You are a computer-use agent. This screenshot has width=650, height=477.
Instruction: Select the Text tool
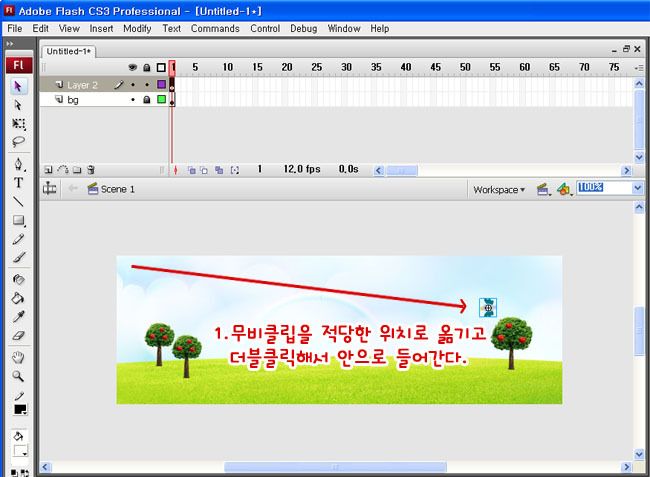(x=18, y=183)
